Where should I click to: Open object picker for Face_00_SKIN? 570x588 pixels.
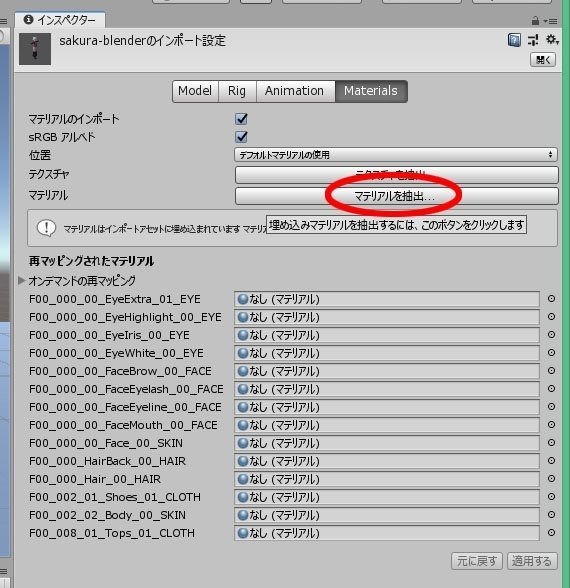(551, 443)
